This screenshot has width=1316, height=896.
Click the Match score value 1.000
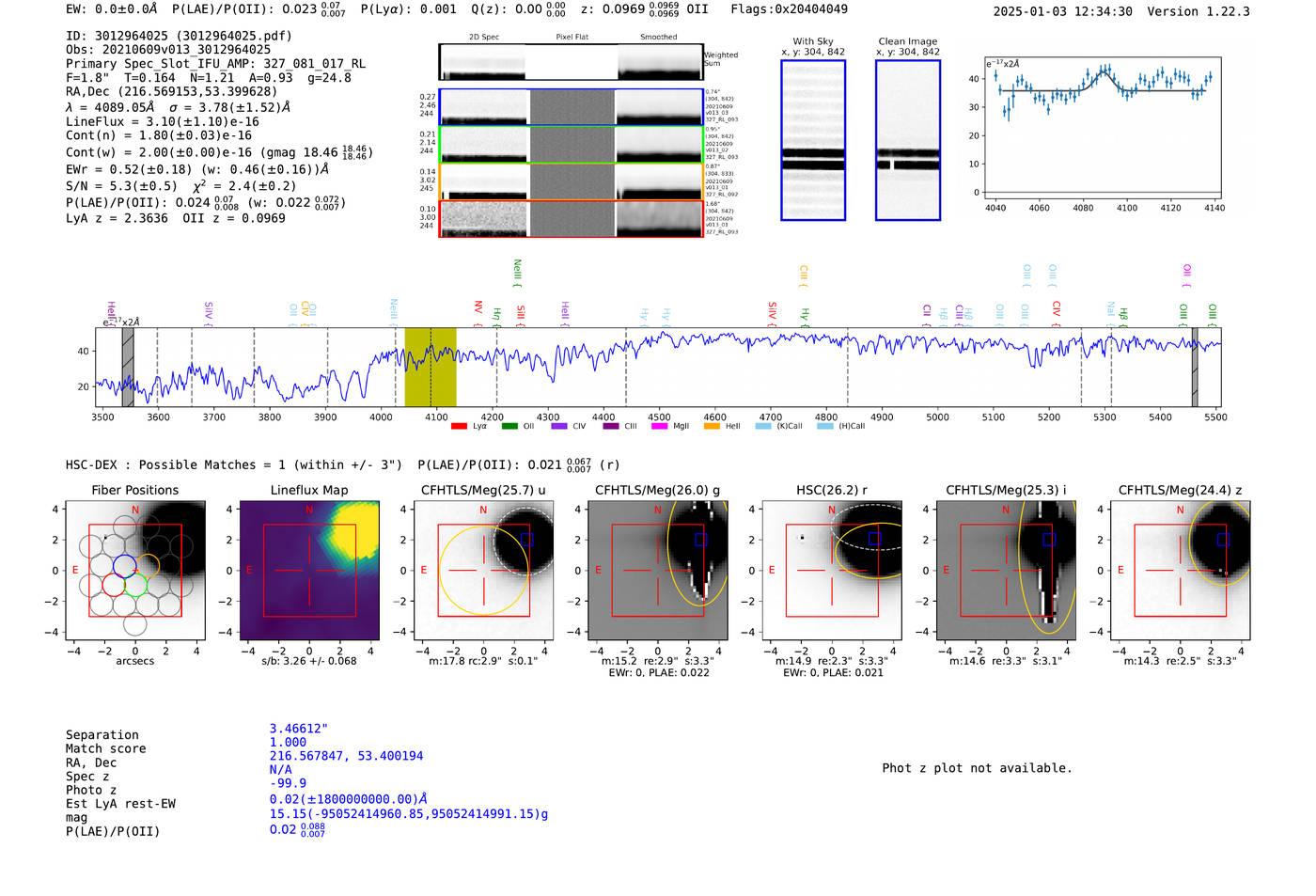coord(288,742)
